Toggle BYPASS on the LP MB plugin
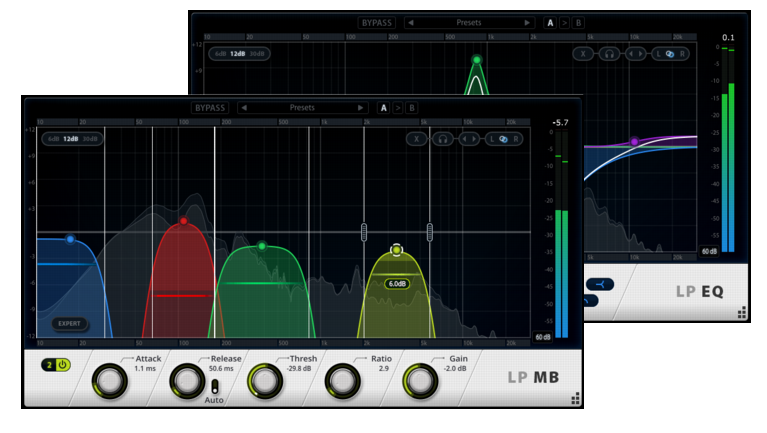The height and width of the screenshot is (433, 767). (211, 107)
